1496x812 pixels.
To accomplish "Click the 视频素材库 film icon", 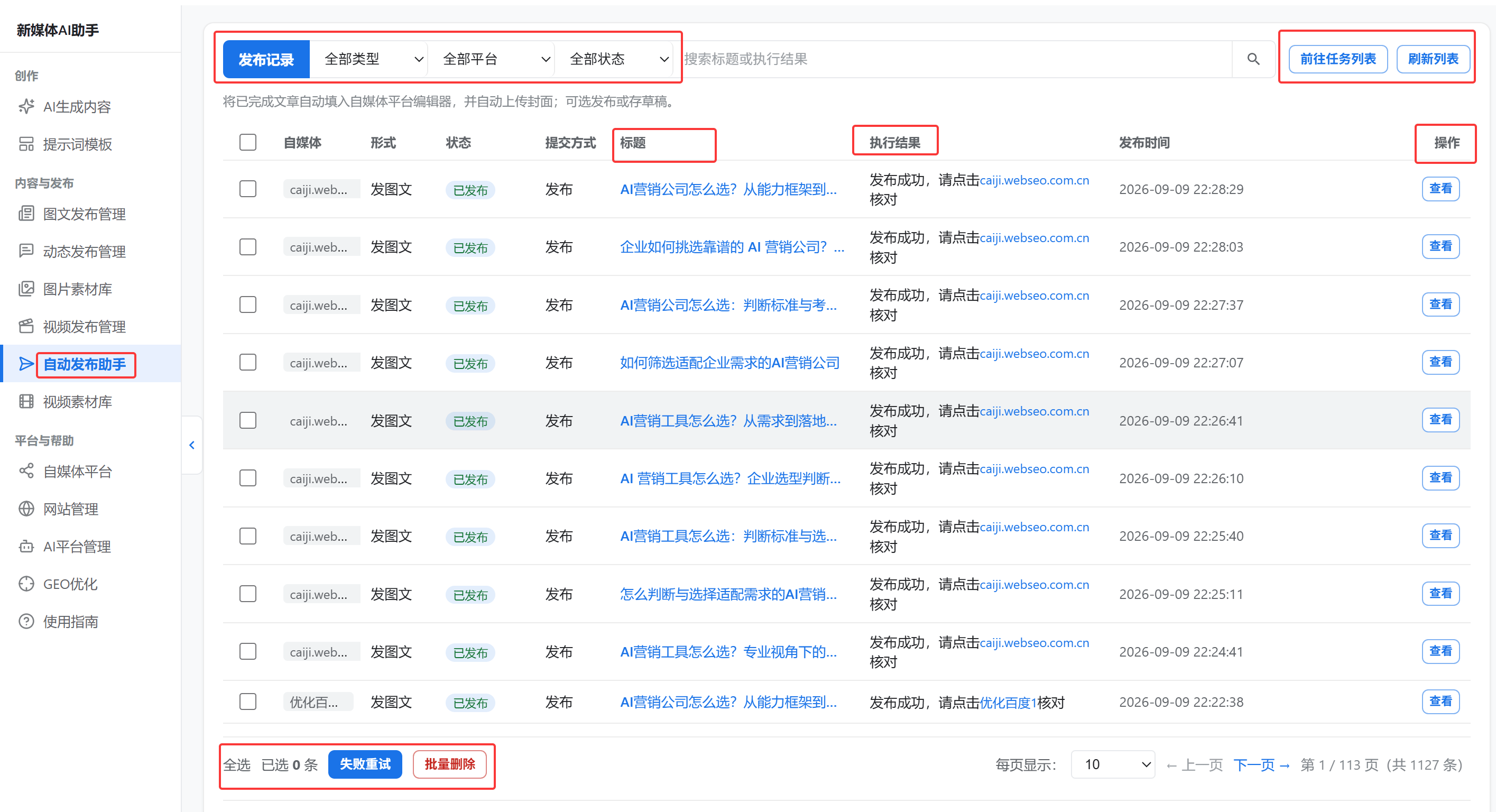I will tap(26, 401).
